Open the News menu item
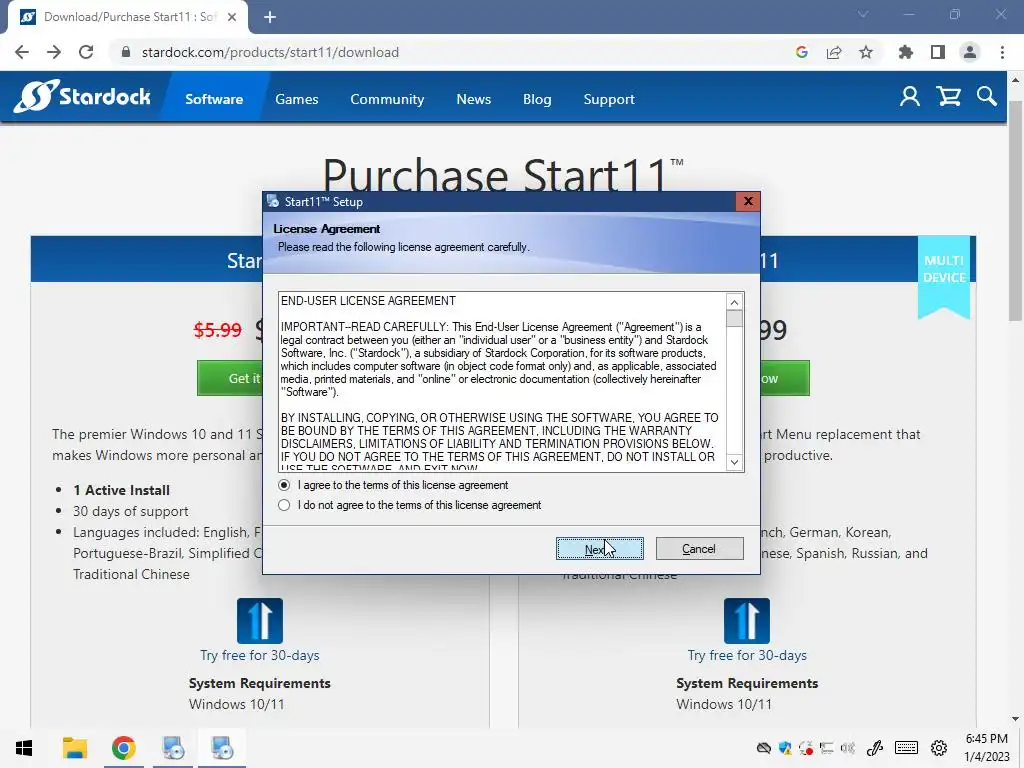The width and height of the screenshot is (1024, 768). (473, 99)
